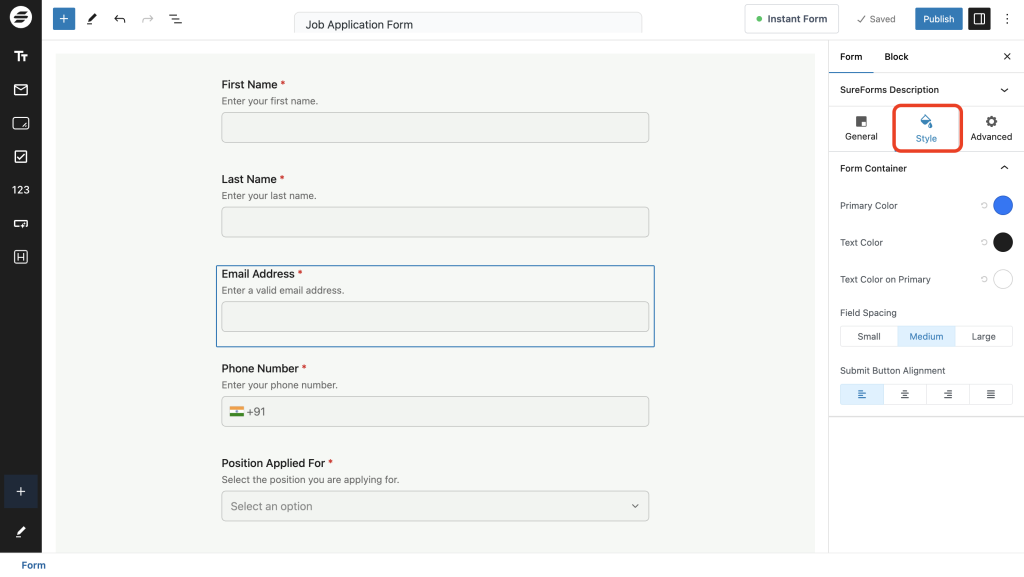This screenshot has width=1024, height=577.
Task: Open the Primary Color swatch picker
Action: coord(1003,205)
